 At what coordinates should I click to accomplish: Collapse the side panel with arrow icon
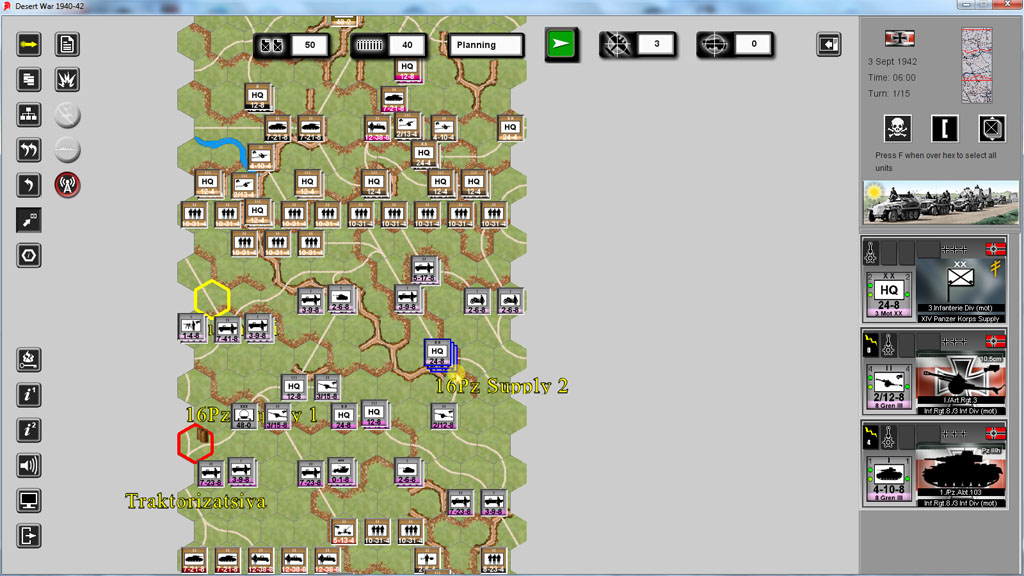(x=829, y=44)
